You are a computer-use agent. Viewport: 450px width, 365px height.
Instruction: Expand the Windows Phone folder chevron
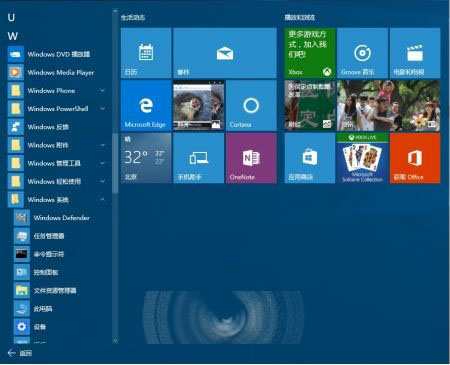click(x=103, y=90)
